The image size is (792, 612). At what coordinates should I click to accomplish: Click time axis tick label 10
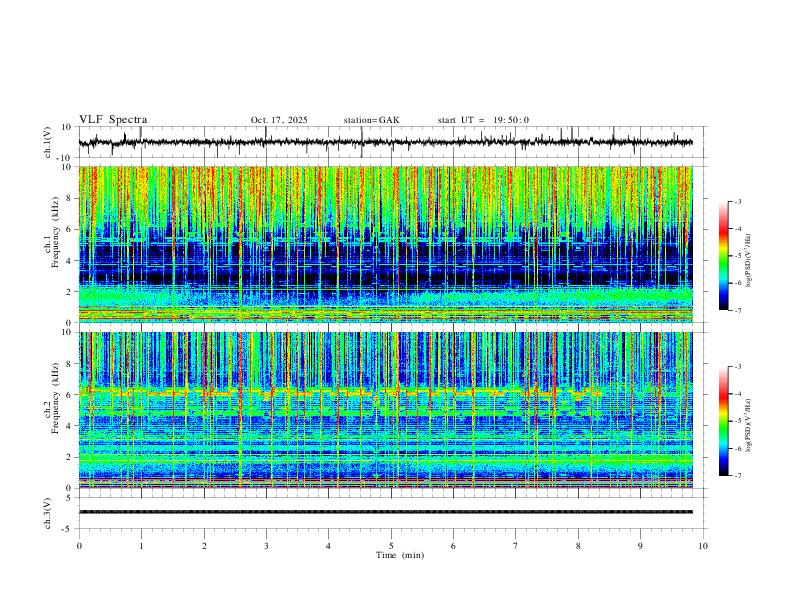point(703,546)
